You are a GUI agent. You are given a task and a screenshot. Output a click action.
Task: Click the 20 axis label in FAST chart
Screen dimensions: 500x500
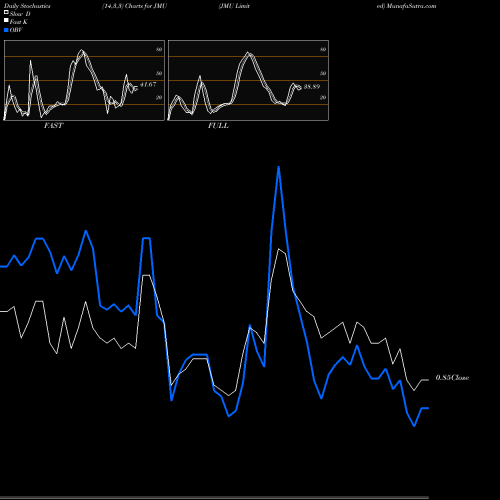pos(159,97)
